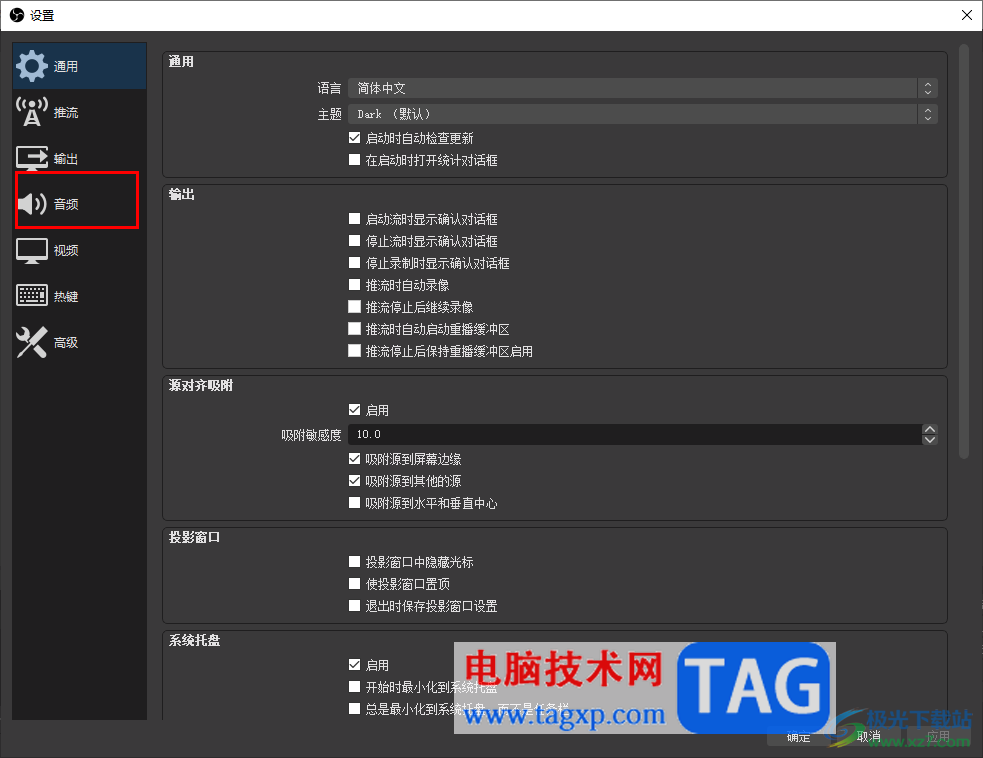Open the 通用 general settings gear icon
Viewport: 983px width, 758px height.
pyautogui.click(x=31, y=66)
